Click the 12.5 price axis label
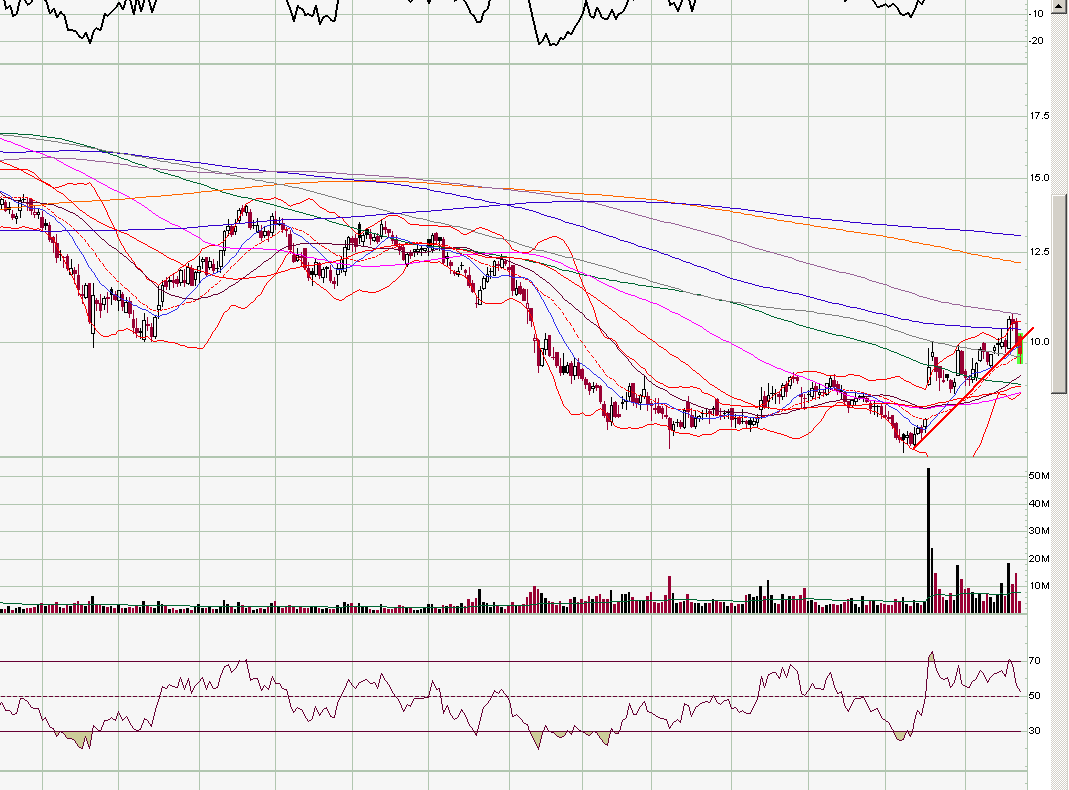Image resolution: width=1069 pixels, height=790 pixels. coord(1040,251)
